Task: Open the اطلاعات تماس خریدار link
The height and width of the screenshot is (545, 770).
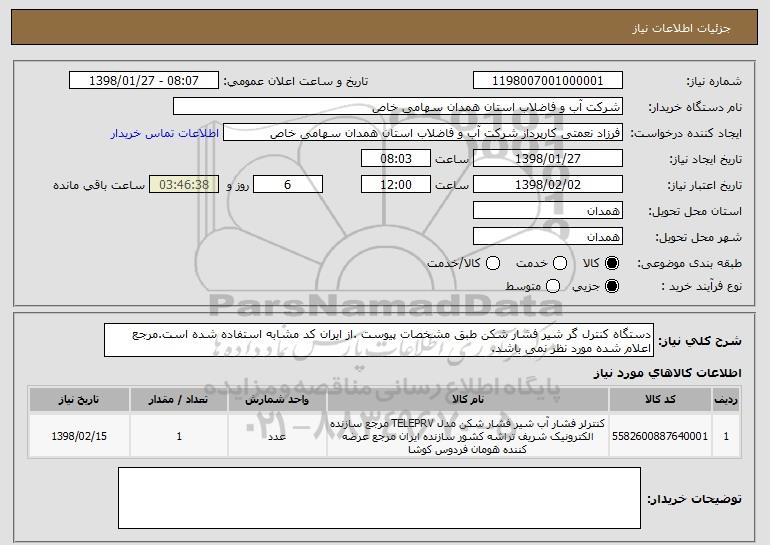Action: (x=165, y=133)
